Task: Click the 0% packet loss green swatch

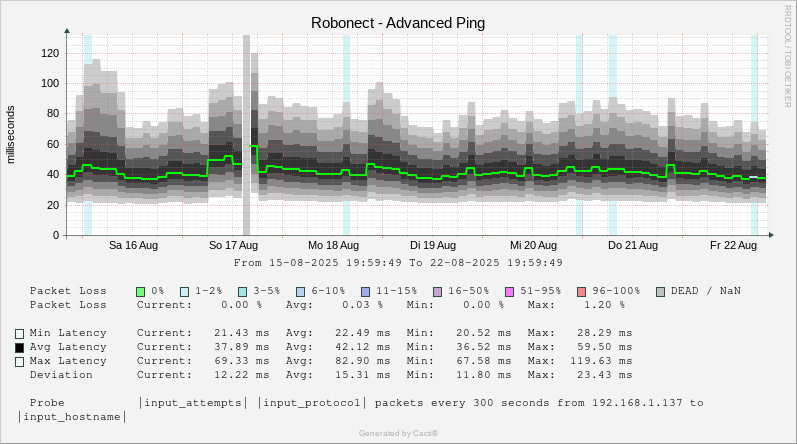Action: click(x=141, y=292)
